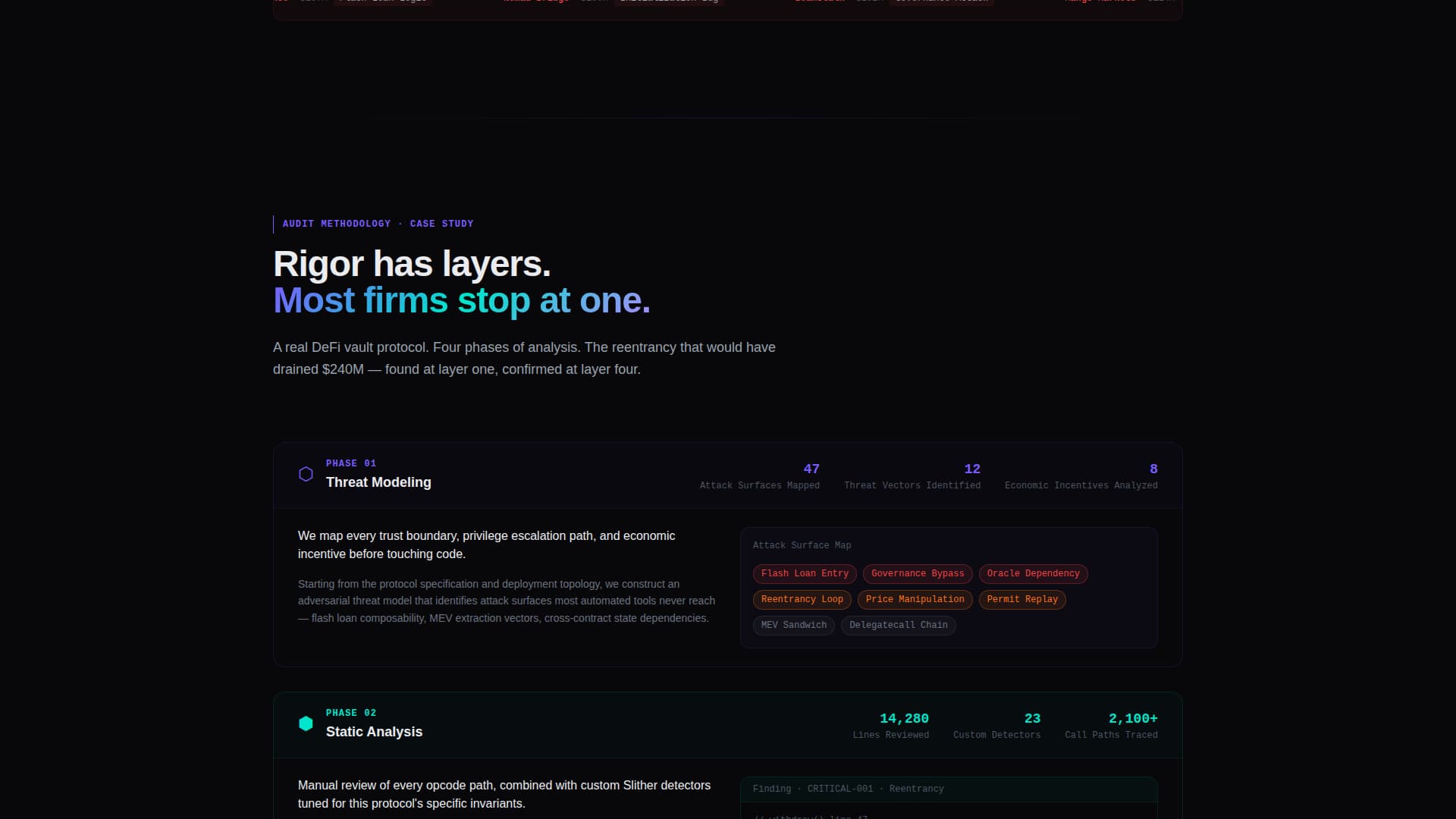Select the Delegatecall Chain tag

tap(898, 626)
